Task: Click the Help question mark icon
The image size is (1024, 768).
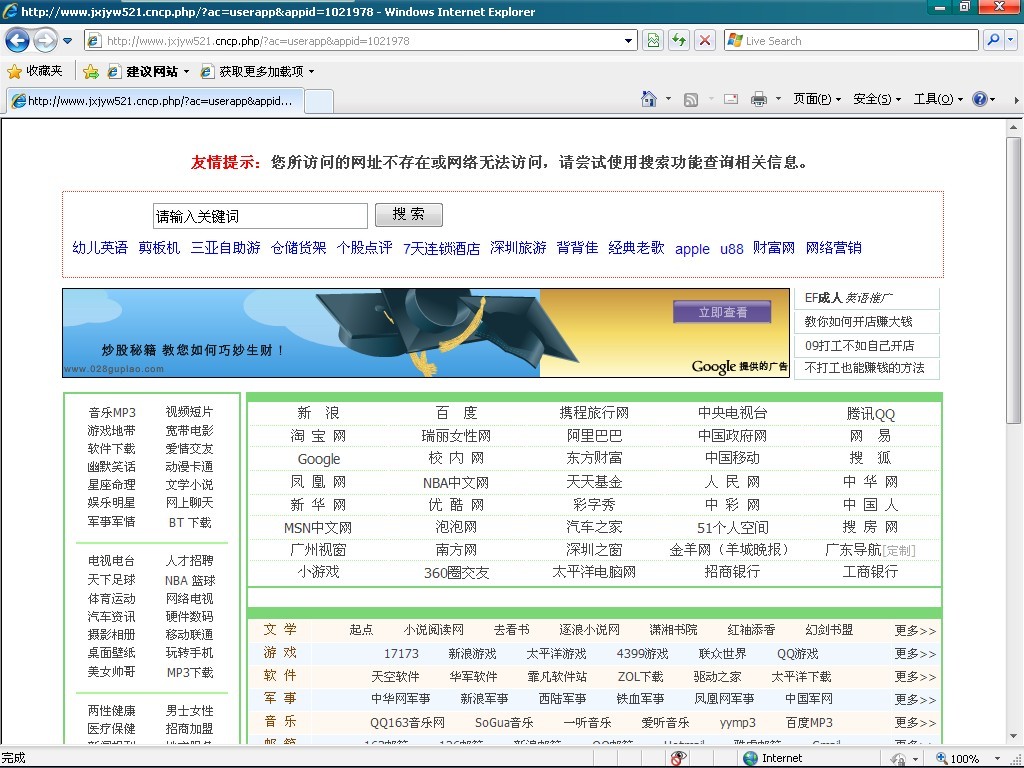Action: click(x=980, y=99)
